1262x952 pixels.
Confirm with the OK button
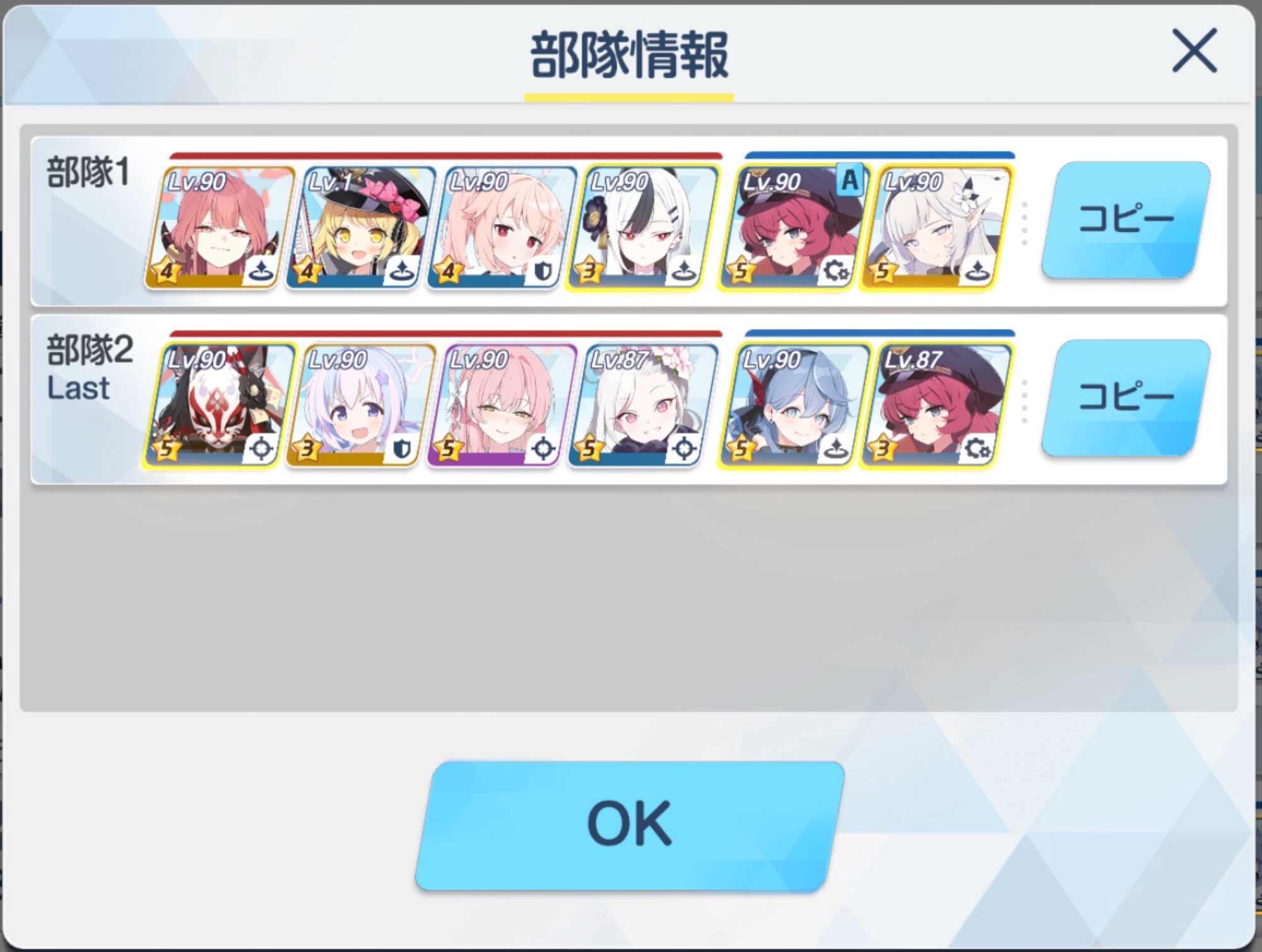(x=630, y=825)
